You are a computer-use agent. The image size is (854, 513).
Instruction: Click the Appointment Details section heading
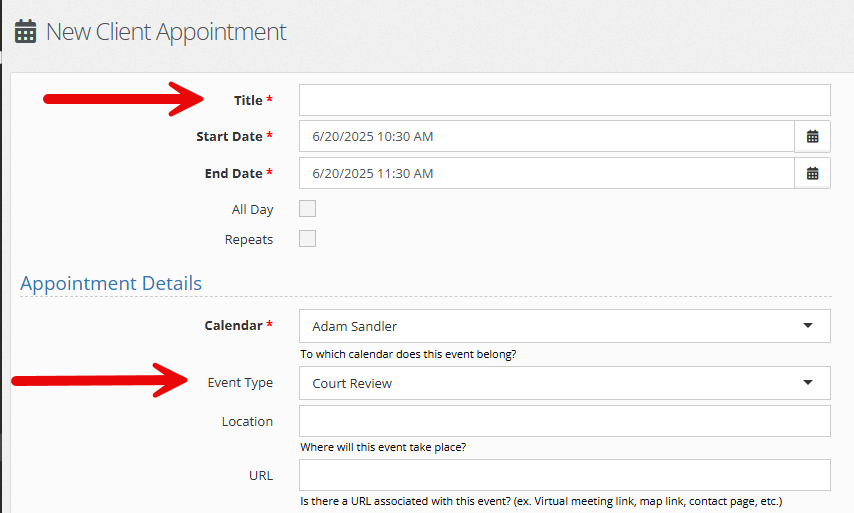111,284
